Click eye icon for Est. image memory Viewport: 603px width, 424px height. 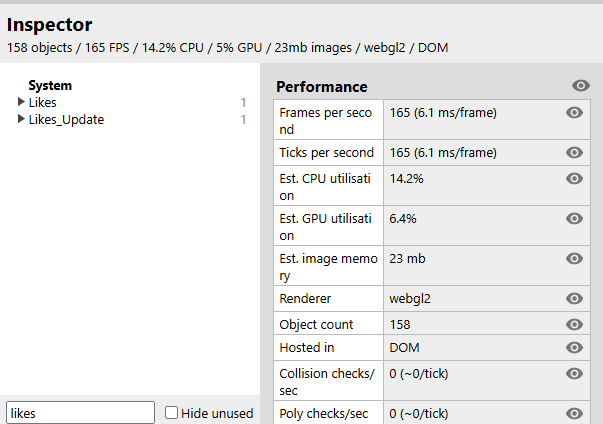click(x=574, y=259)
